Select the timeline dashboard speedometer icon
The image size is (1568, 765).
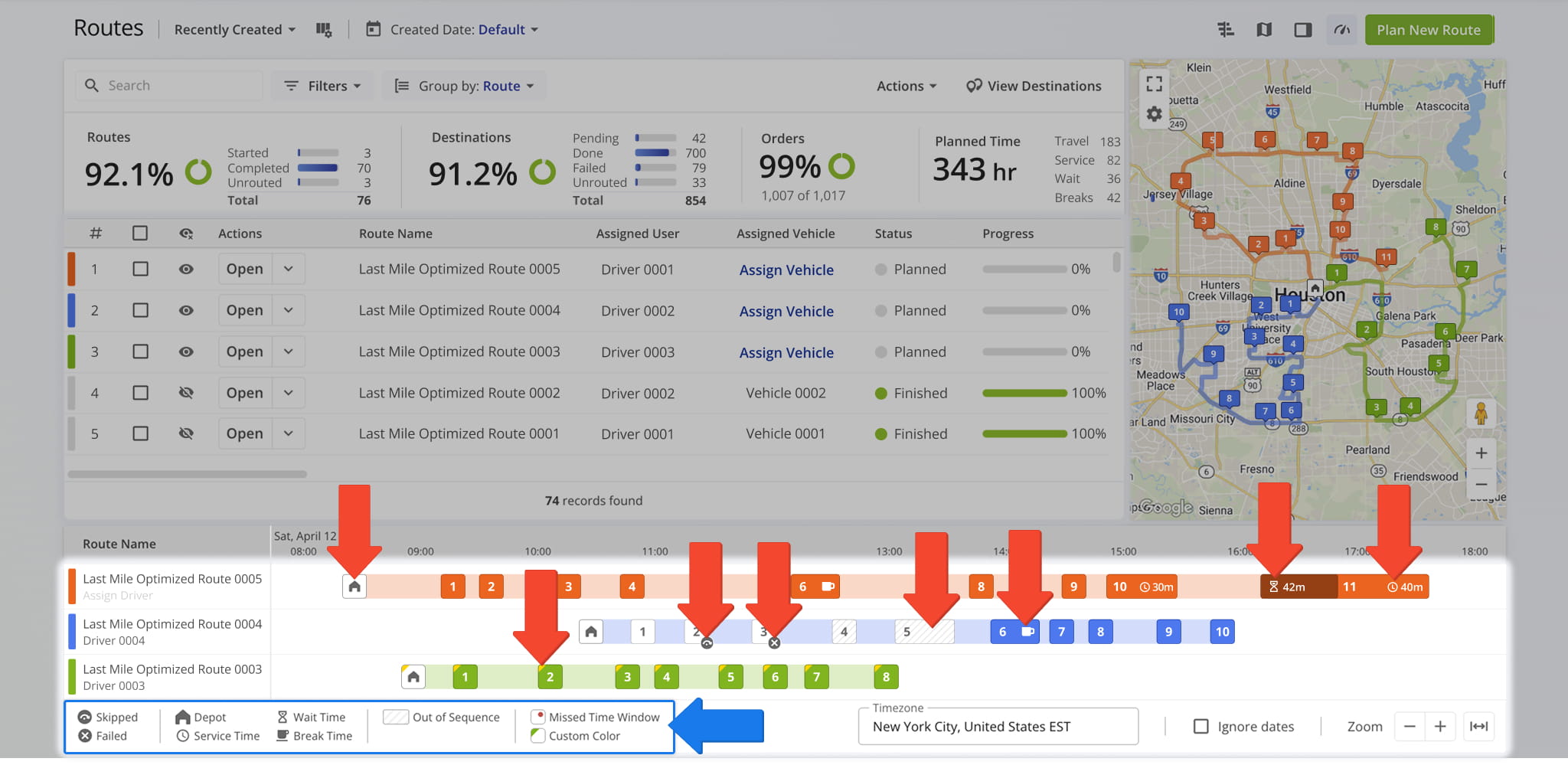pos(1341,29)
